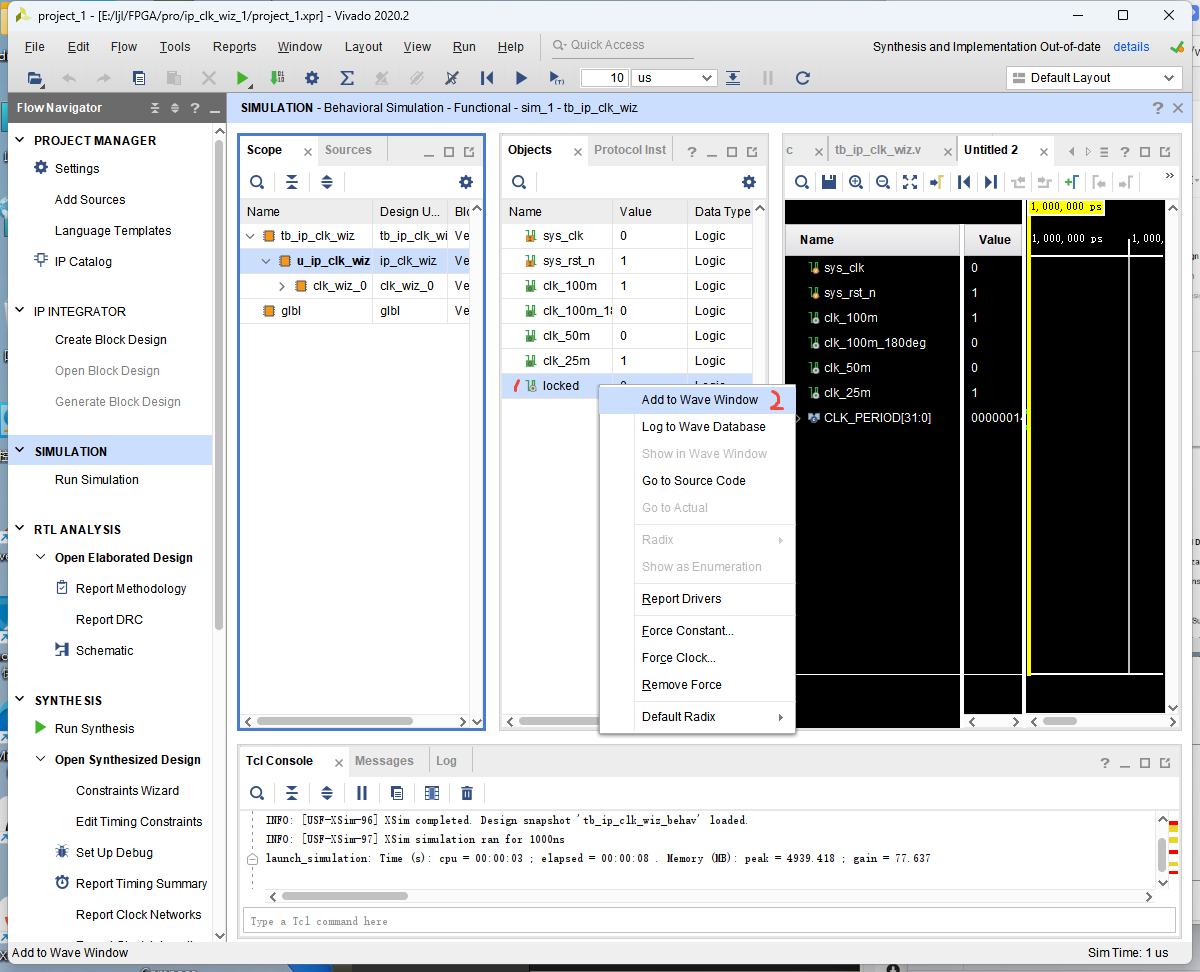The height and width of the screenshot is (972, 1200).
Task: Click the Tcl command input field
Action: pyautogui.click(x=709, y=921)
